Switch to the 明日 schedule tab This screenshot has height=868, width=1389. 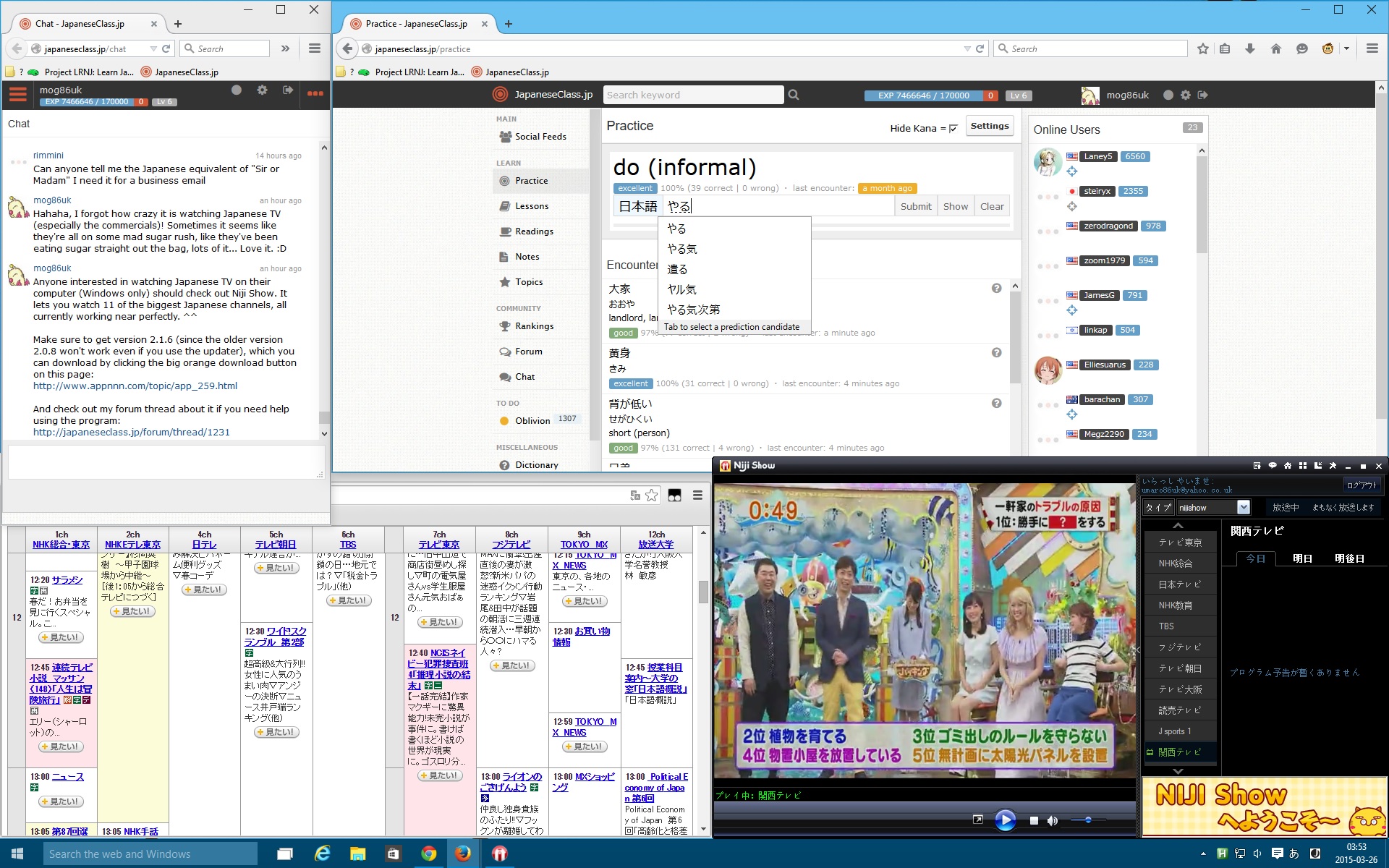(x=1302, y=558)
